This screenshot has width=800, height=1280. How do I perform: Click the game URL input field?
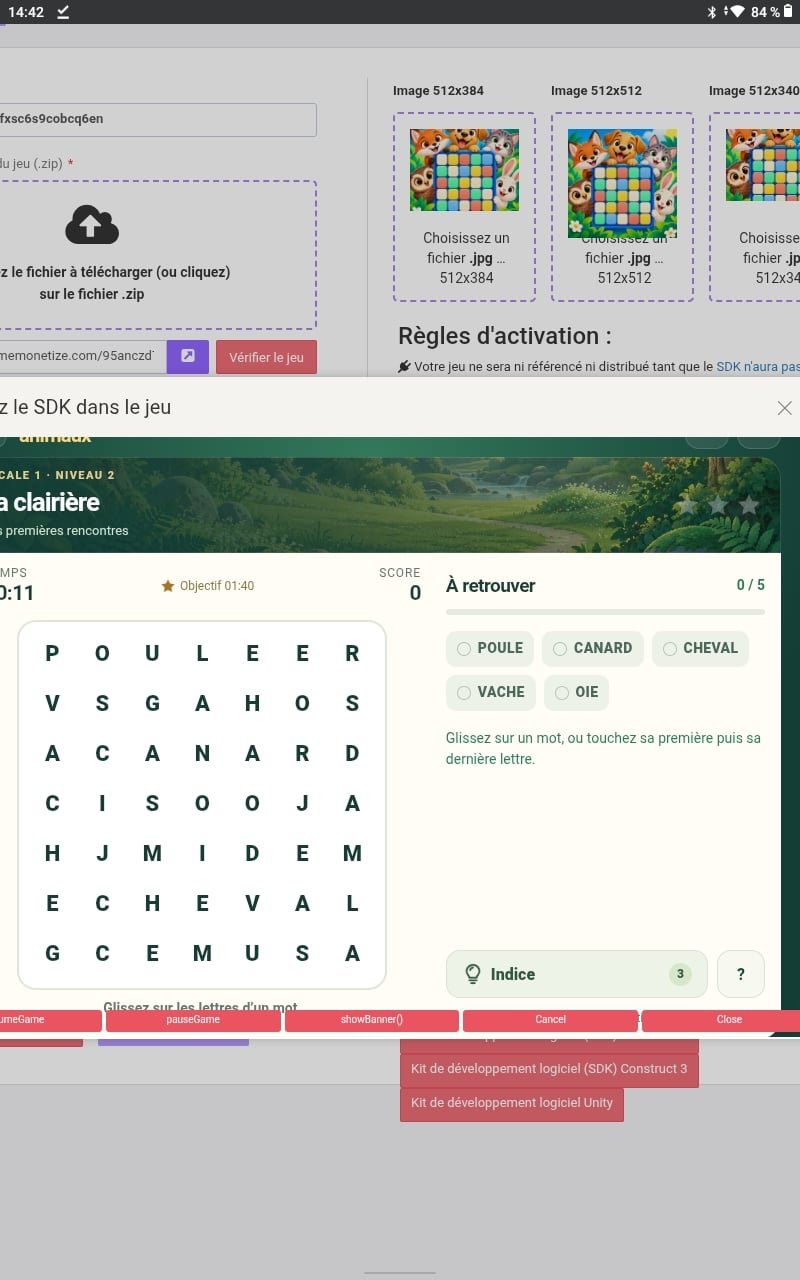coord(83,357)
